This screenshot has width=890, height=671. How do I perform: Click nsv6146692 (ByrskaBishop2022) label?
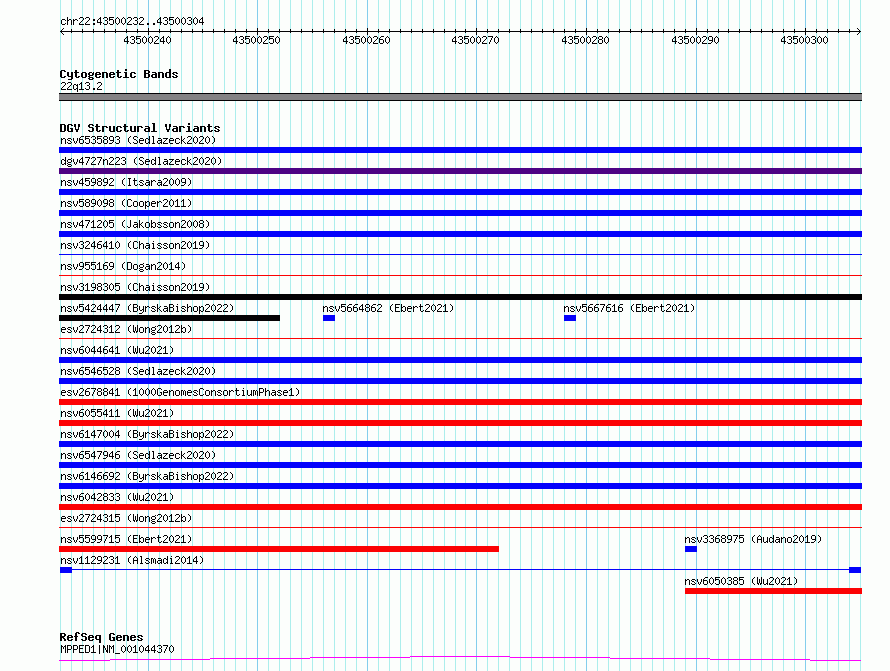(147, 476)
